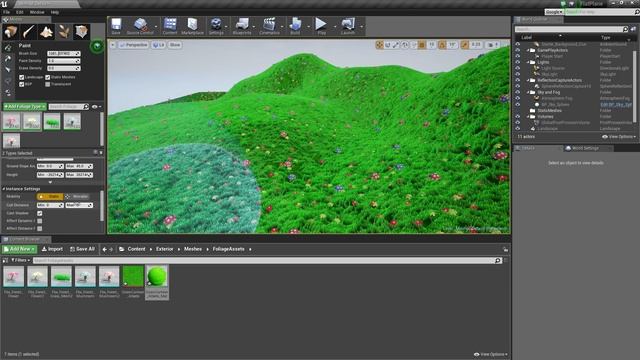Open the Content toolbar button
The width and height of the screenshot is (640, 360).
coord(170,26)
